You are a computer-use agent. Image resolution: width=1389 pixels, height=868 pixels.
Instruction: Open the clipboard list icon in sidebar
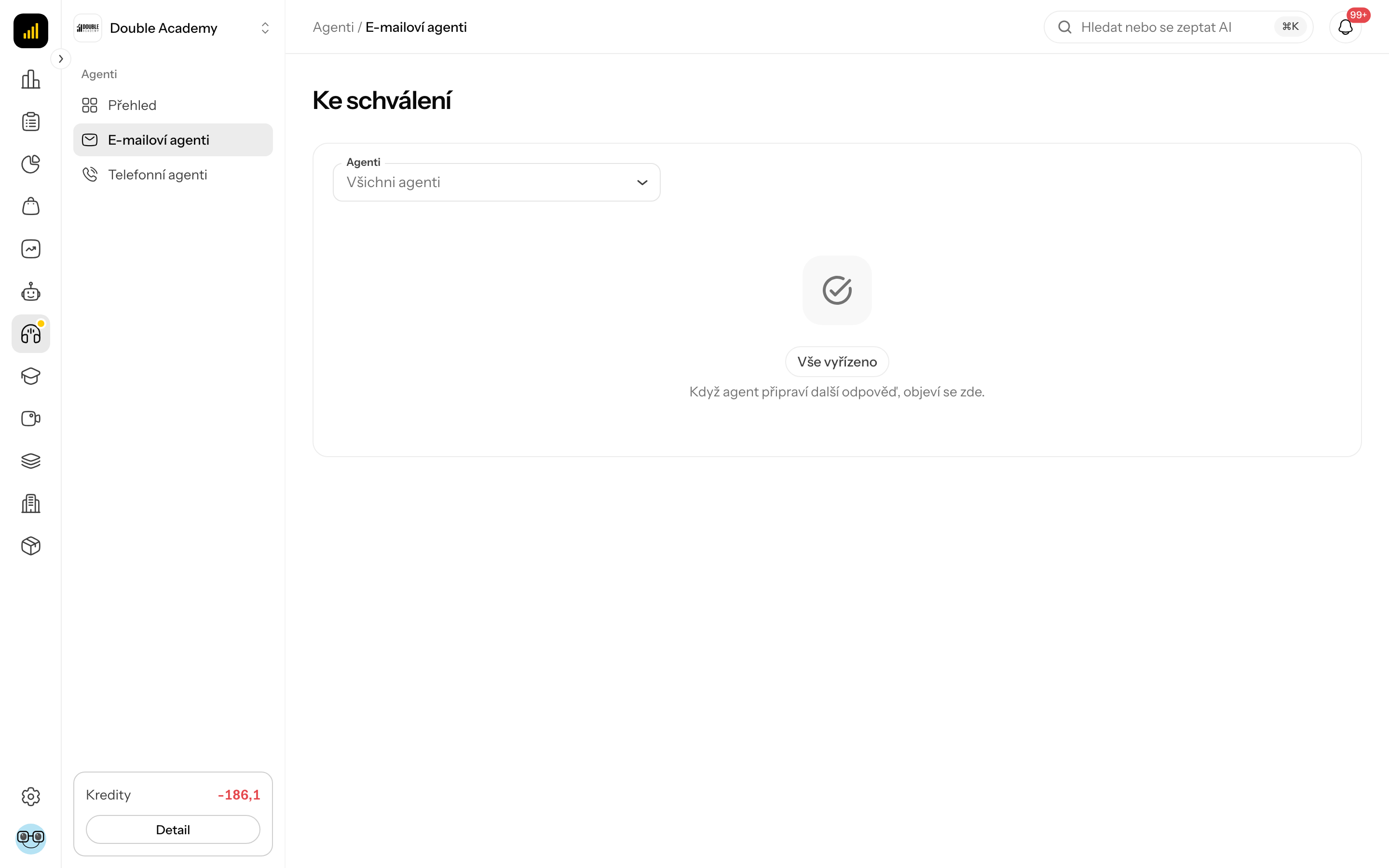(30, 122)
